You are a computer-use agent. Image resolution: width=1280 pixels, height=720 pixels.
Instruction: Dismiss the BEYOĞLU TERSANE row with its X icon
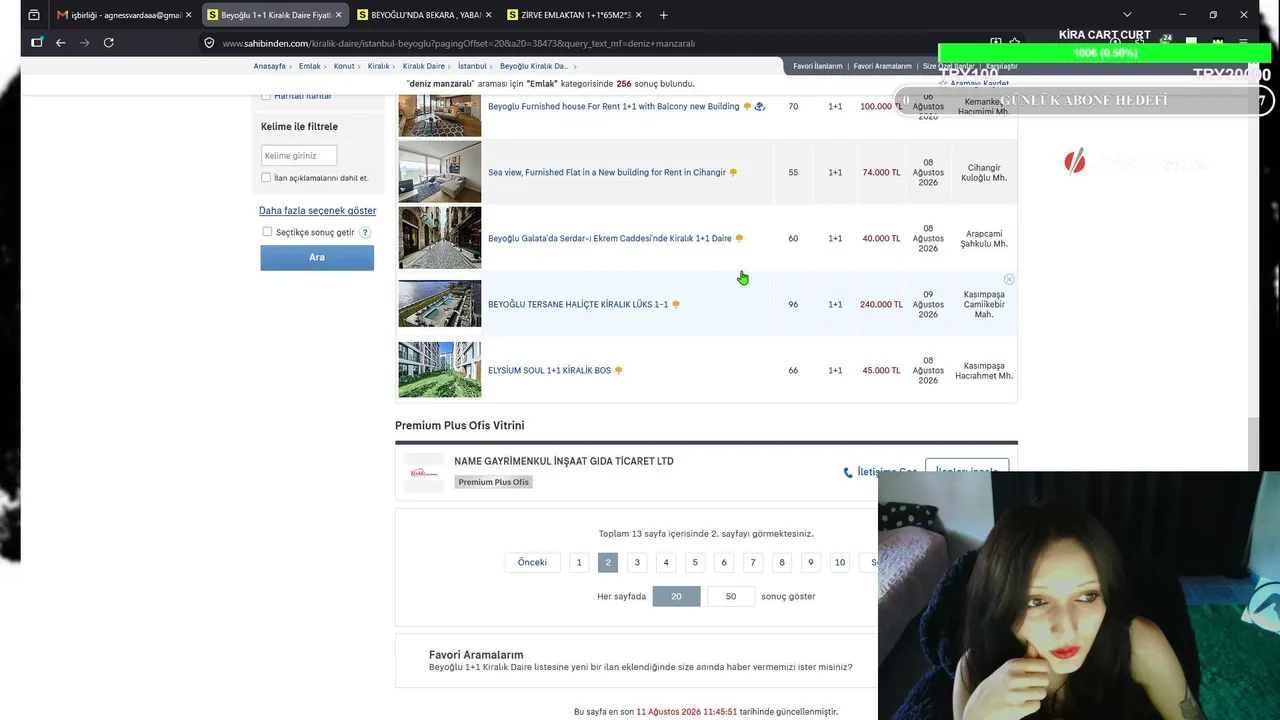(1009, 279)
